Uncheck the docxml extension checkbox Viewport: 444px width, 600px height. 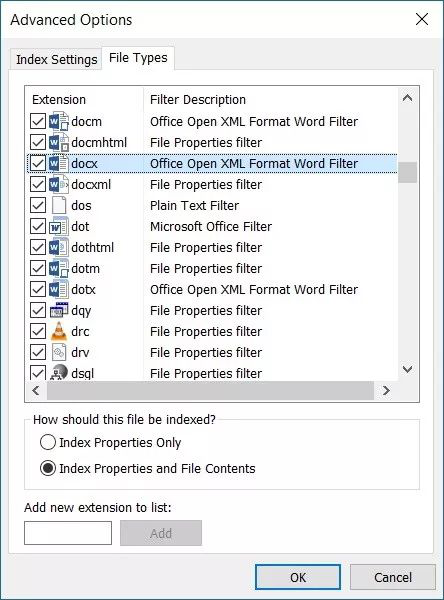38,184
